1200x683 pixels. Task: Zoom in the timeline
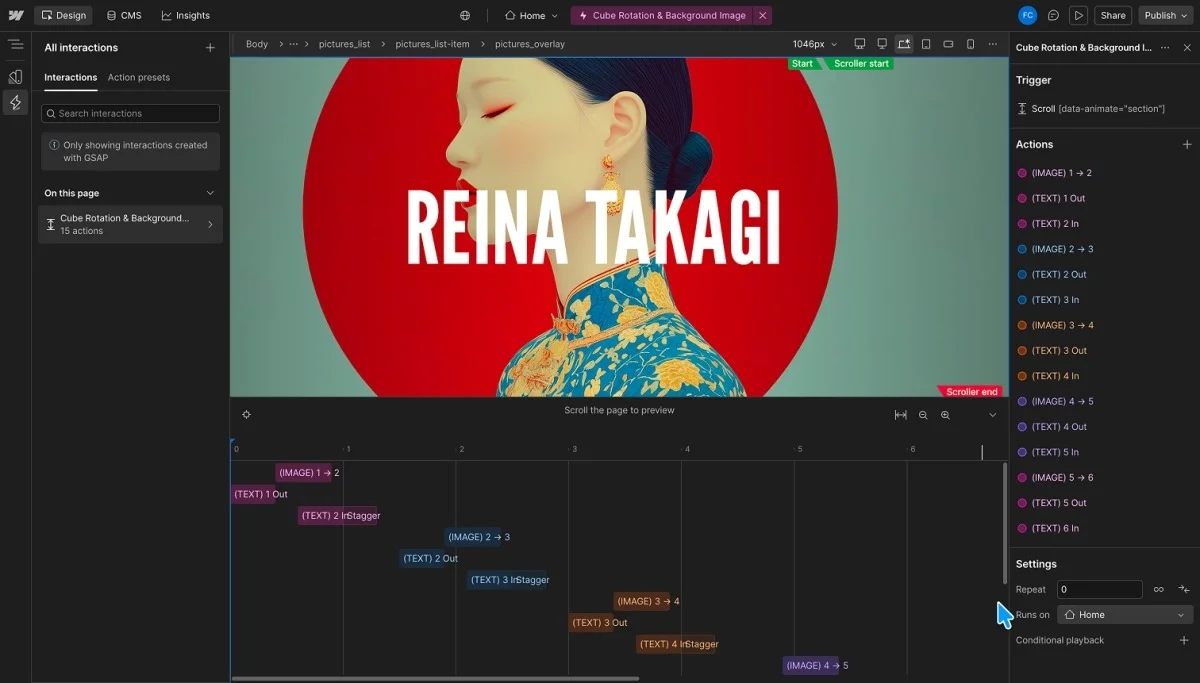[945, 415]
